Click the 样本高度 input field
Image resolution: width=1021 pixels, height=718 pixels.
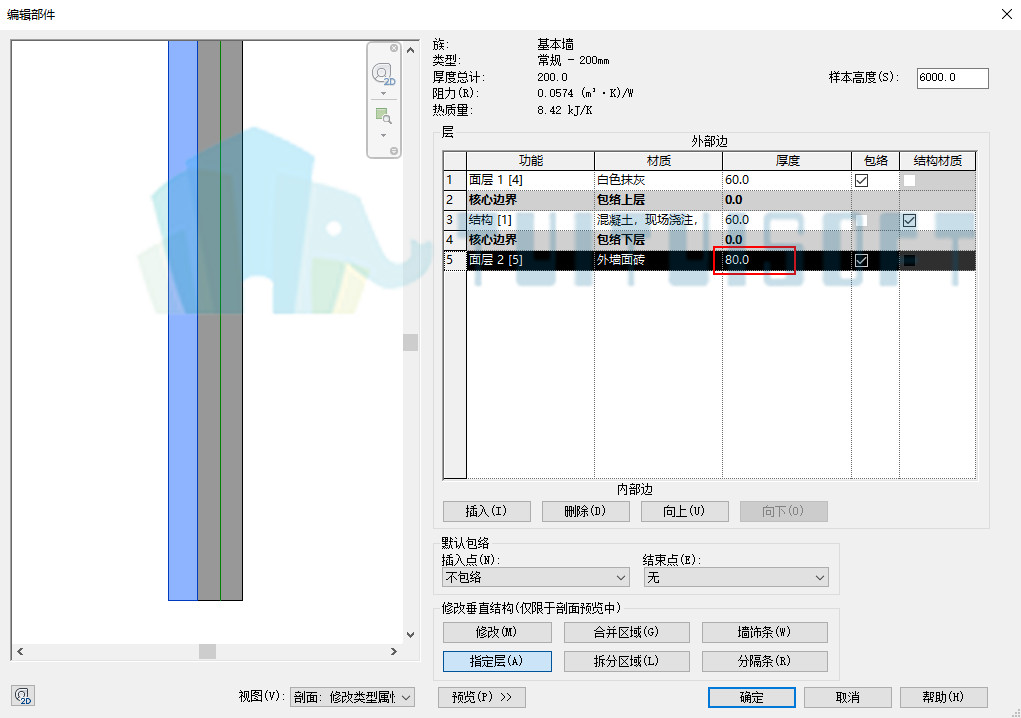tap(953, 77)
